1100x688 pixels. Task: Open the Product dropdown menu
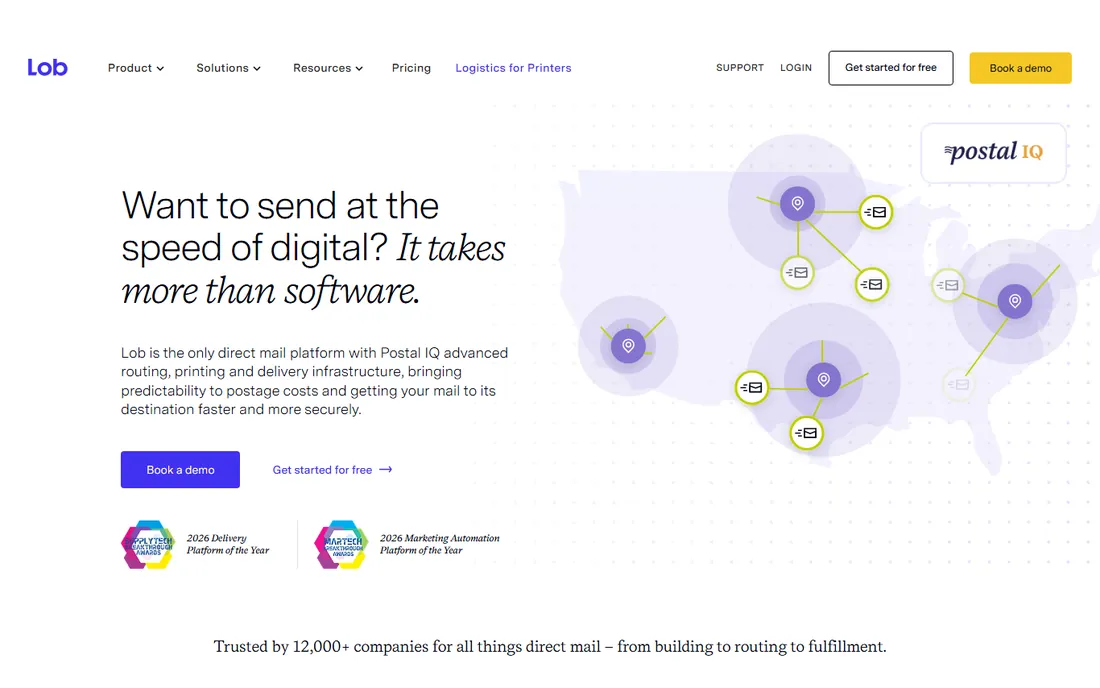(135, 68)
